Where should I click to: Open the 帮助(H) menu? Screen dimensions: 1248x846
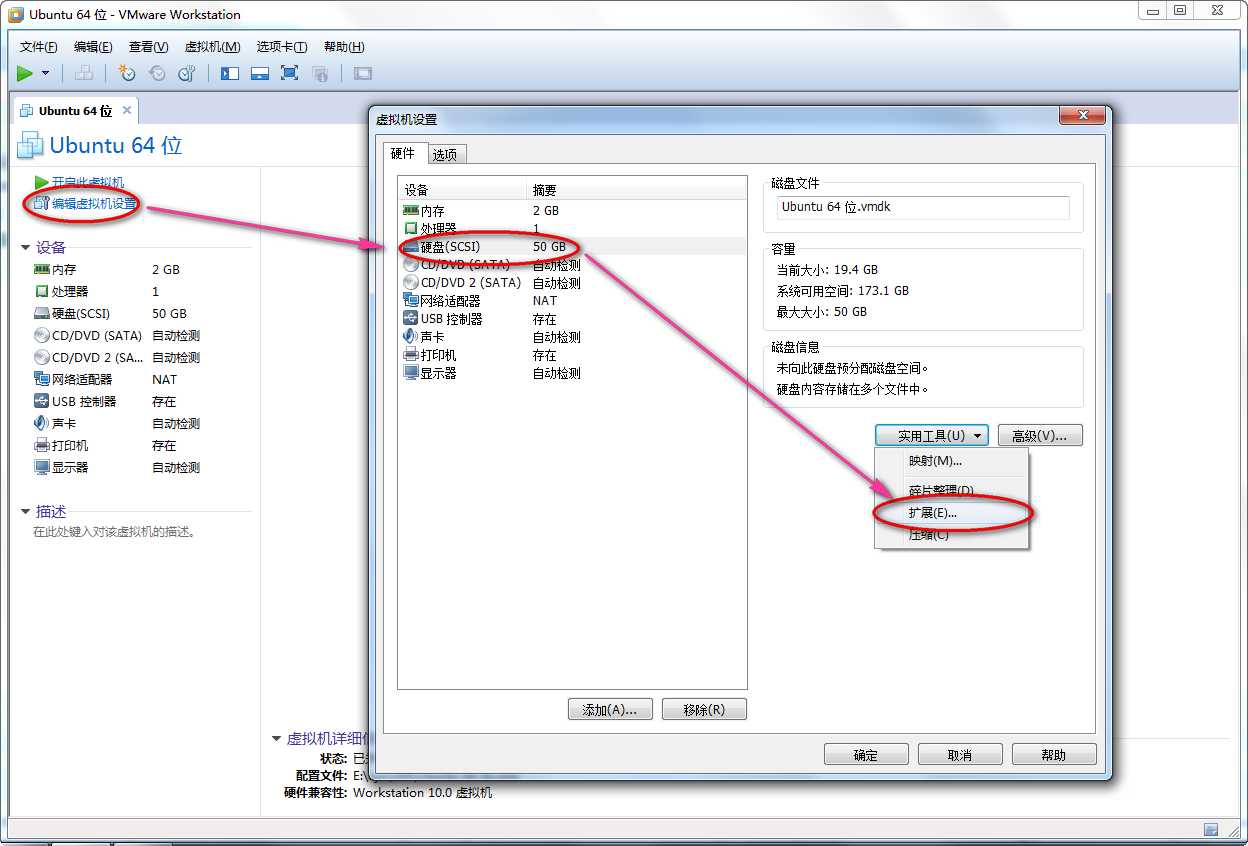[x=344, y=47]
